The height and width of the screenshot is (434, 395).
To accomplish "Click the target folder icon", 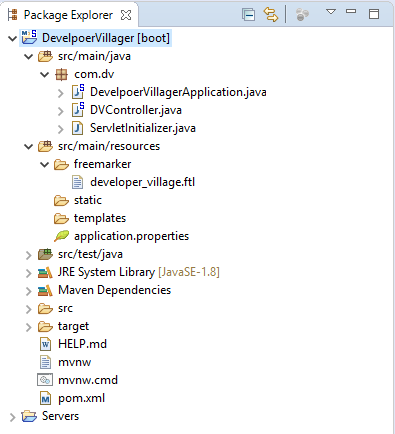I will [45, 326].
